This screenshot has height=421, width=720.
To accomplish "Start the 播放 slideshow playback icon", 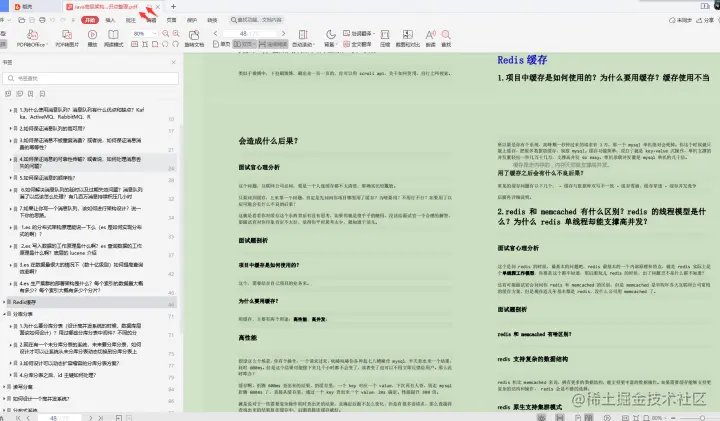I will pos(92,35).
